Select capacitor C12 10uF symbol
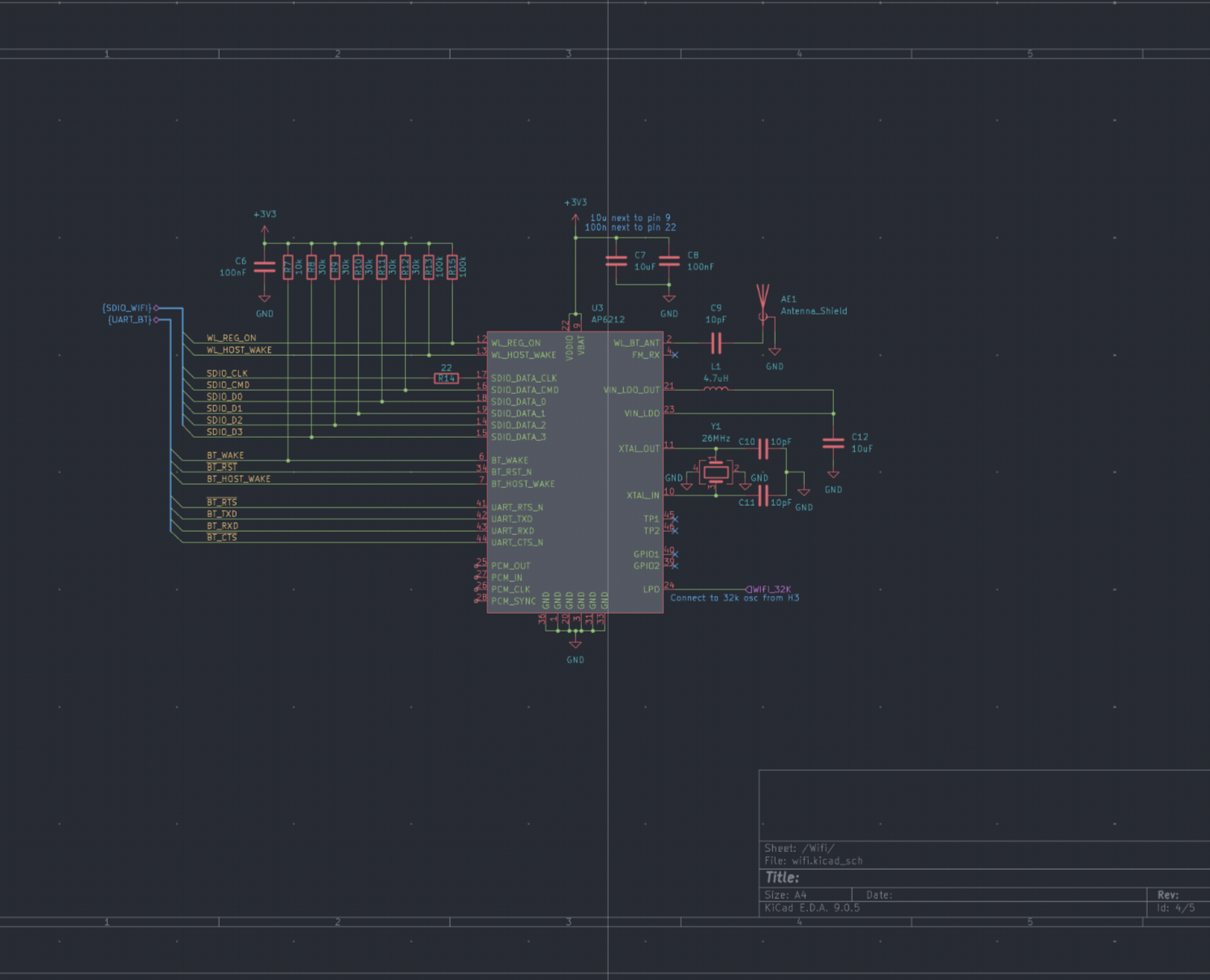Image resolution: width=1210 pixels, height=980 pixels. (x=833, y=443)
